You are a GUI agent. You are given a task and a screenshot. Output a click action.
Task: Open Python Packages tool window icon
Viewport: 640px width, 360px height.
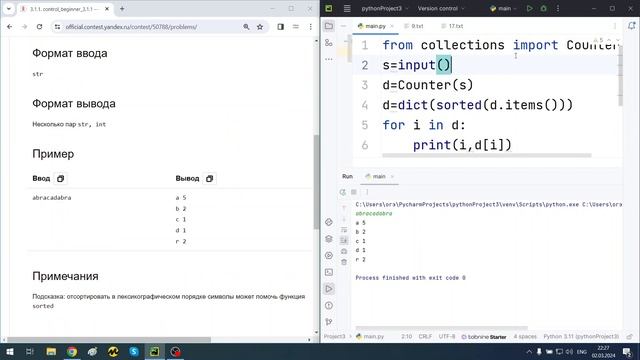[329, 222]
